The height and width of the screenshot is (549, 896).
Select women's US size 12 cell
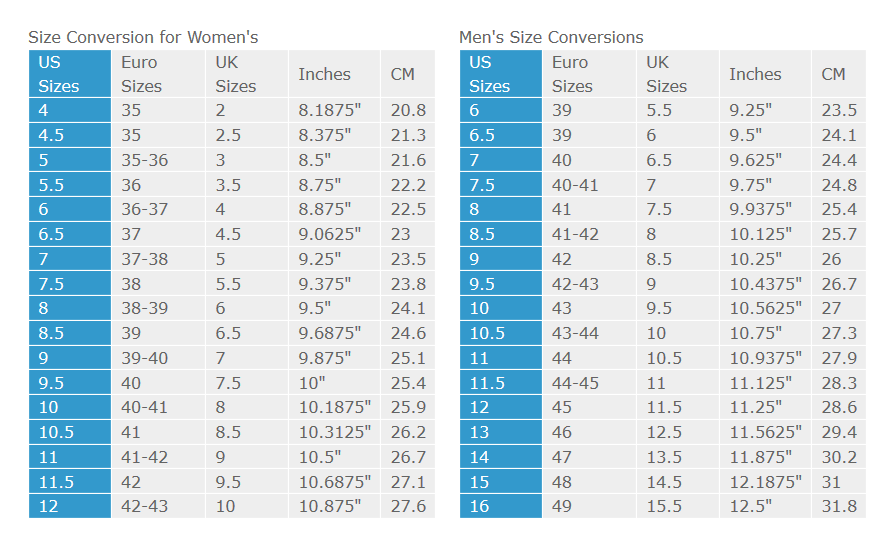[69, 506]
